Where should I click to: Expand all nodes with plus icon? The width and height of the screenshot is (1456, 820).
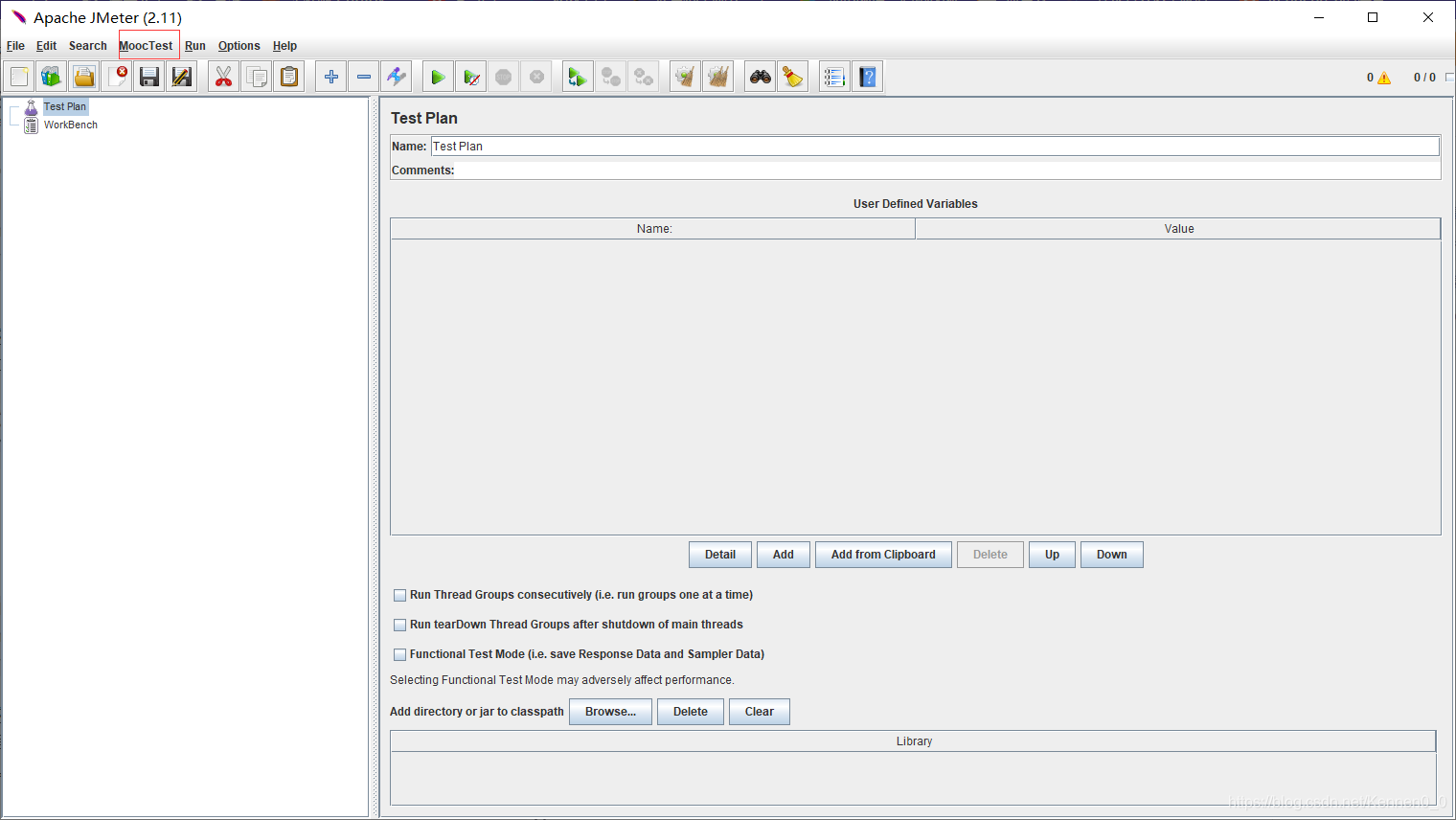331,77
